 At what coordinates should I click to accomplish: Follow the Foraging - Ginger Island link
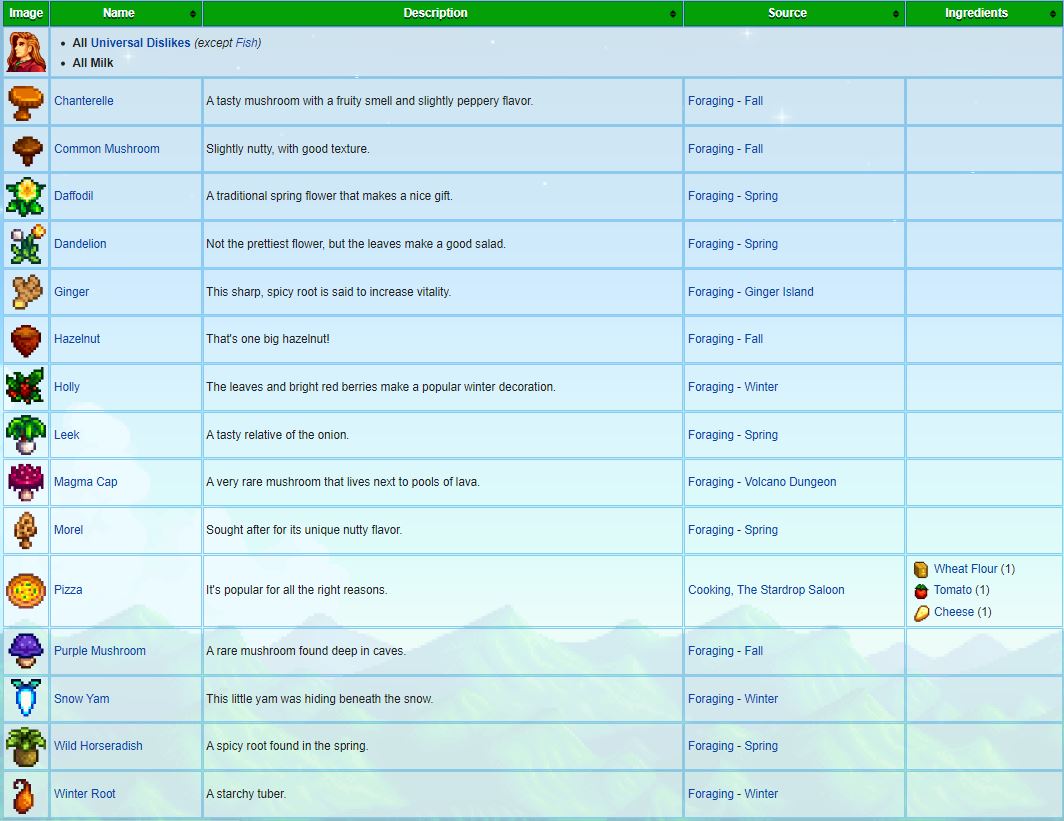750,292
